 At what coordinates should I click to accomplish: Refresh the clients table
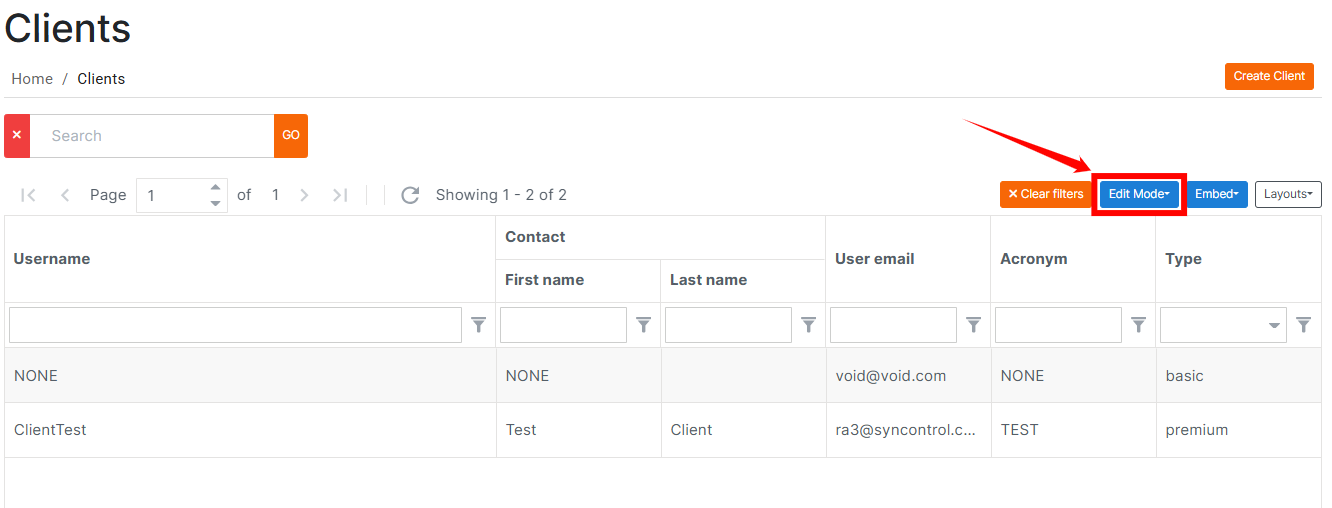pos(410,195)
